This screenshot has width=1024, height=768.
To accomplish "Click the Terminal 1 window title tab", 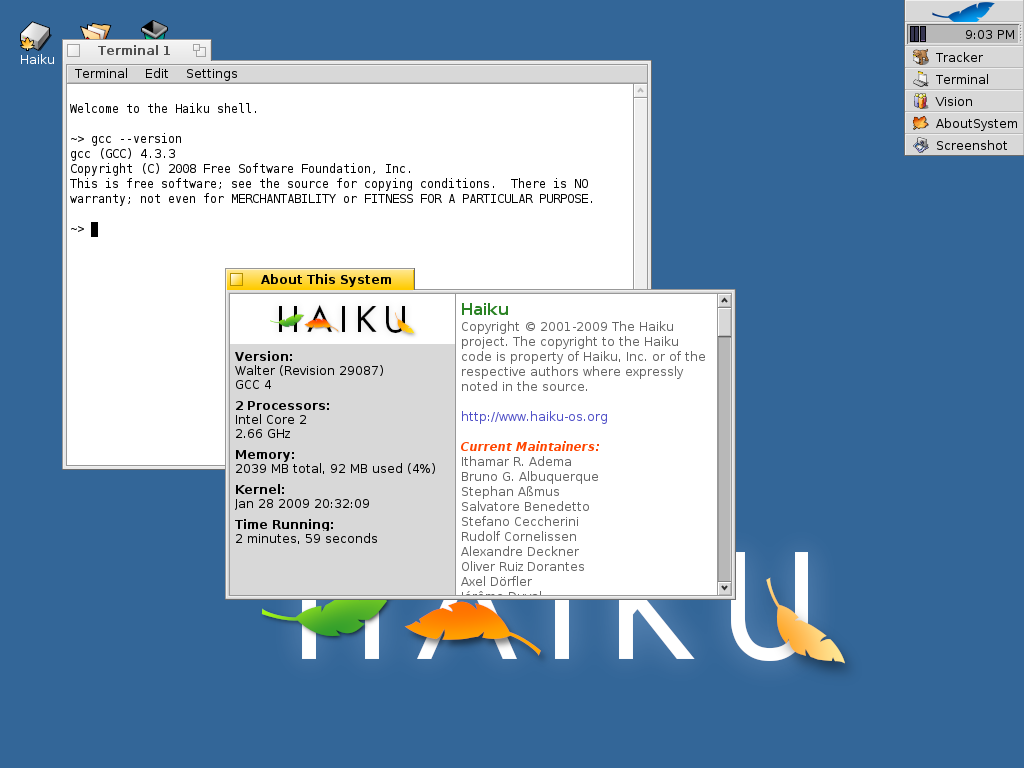I will tap(134, 50).
